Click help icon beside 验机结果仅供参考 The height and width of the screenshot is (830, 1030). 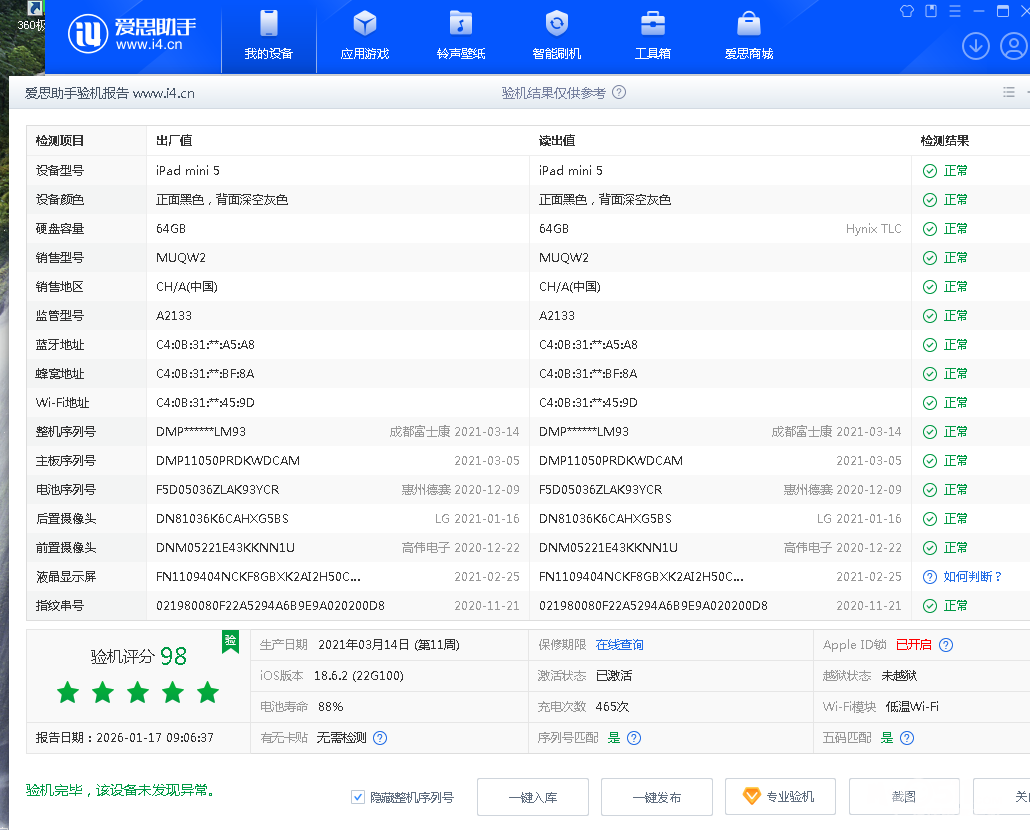(619, 92)
